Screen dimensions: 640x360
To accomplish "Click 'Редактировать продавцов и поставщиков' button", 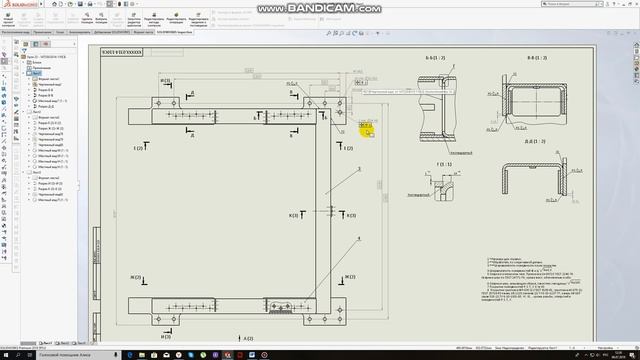I will coord(198,19).
